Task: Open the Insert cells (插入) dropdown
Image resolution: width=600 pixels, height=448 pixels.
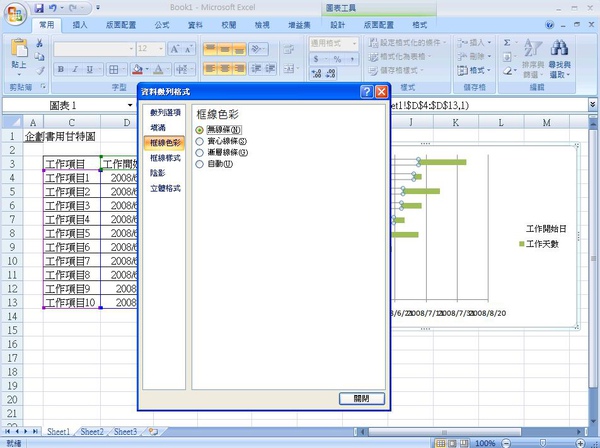Action: pyautogui.click(x=474, y=42)
